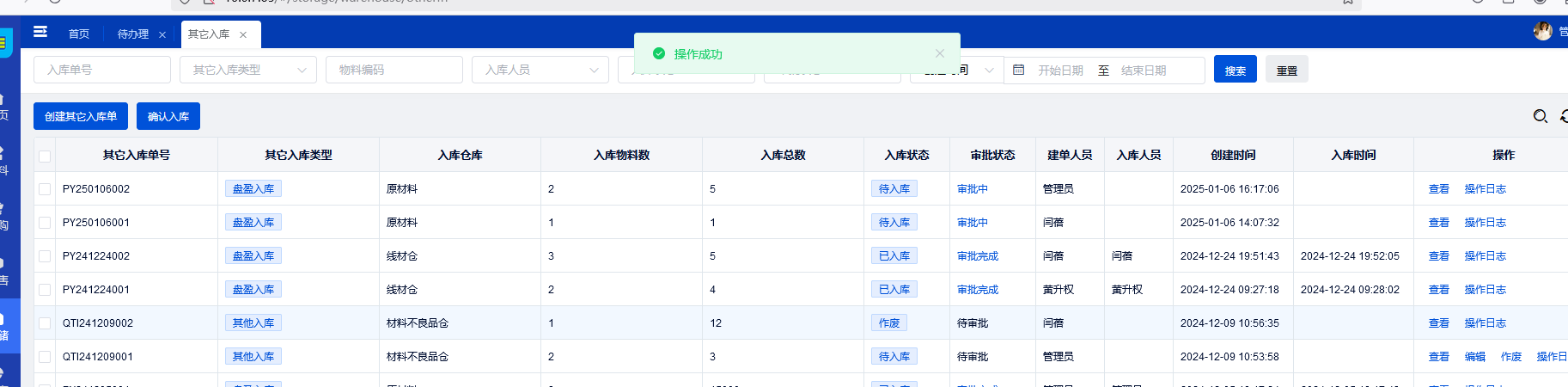Click time 2024-12-24 19:52:05
The height and width of the screenshot is (387, 1568).
[x=1350, y=256]
